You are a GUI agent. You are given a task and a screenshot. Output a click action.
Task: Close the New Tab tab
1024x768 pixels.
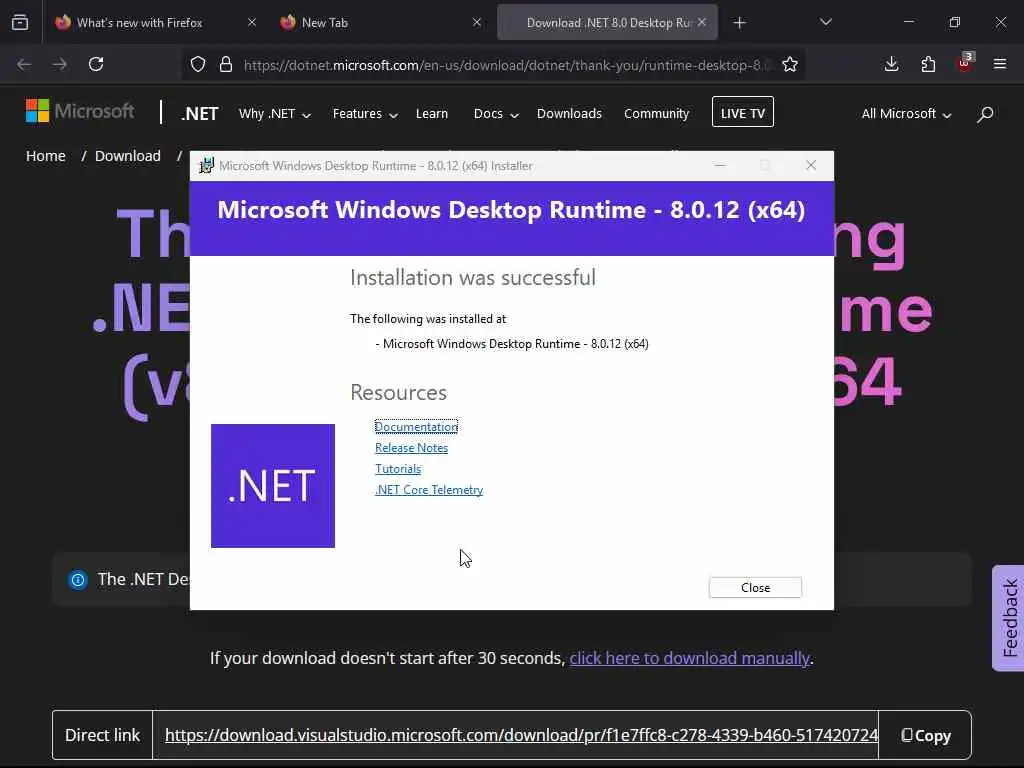tap(477, 22)
